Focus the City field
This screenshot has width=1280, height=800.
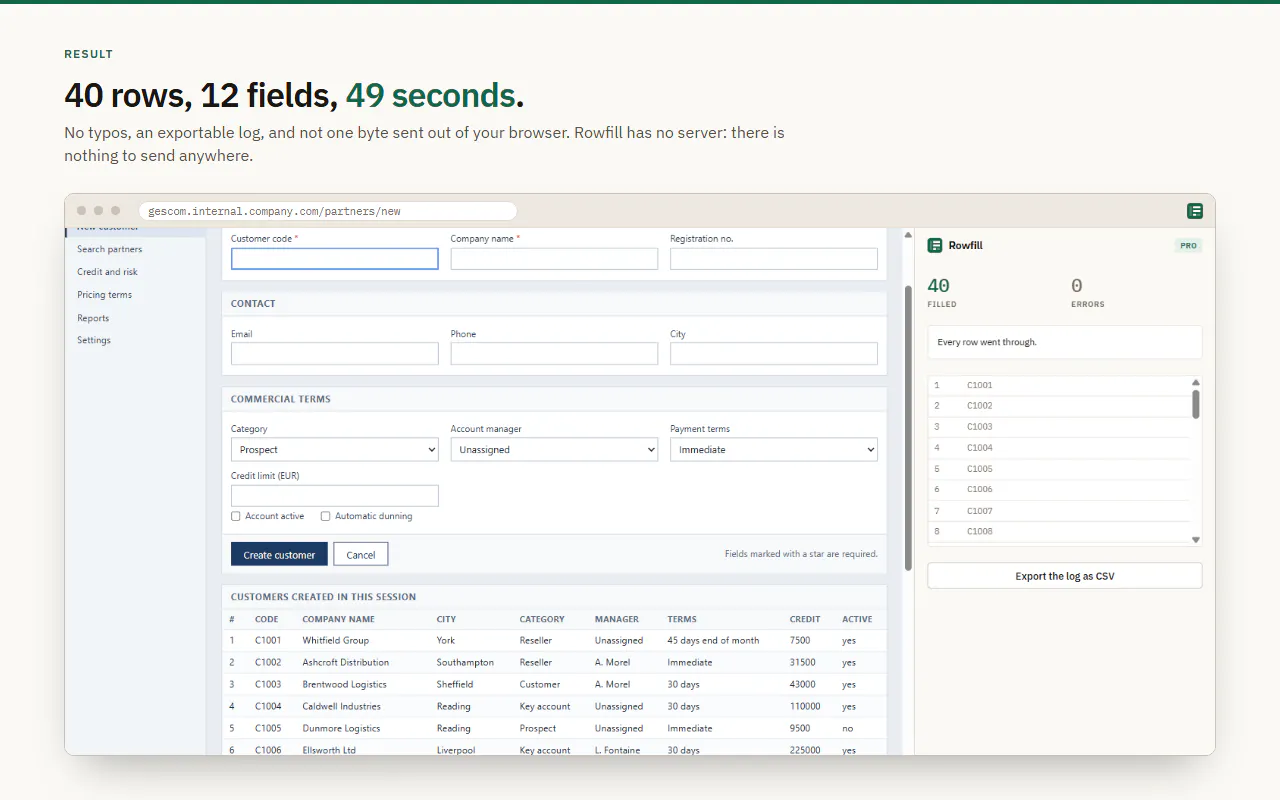click(774, 354)
